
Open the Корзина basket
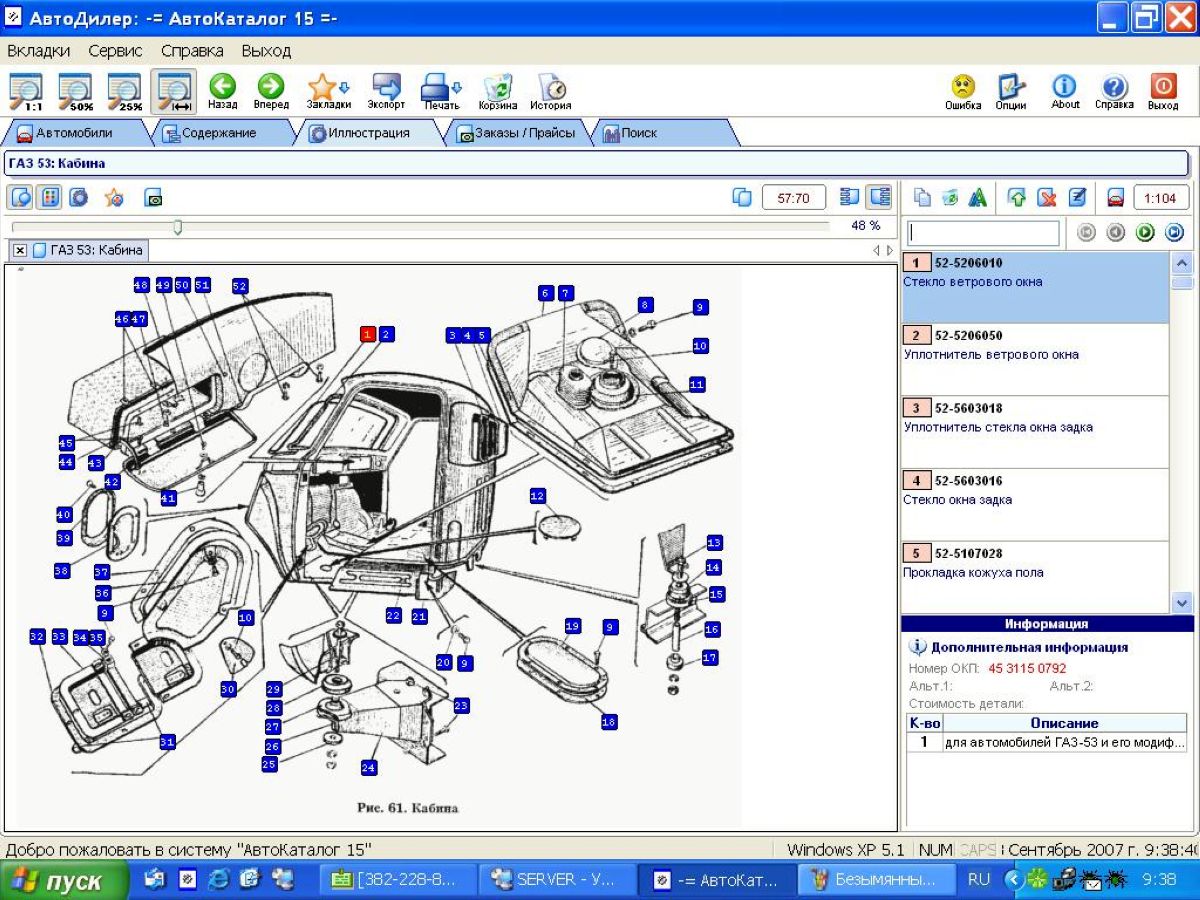point(497,92)
